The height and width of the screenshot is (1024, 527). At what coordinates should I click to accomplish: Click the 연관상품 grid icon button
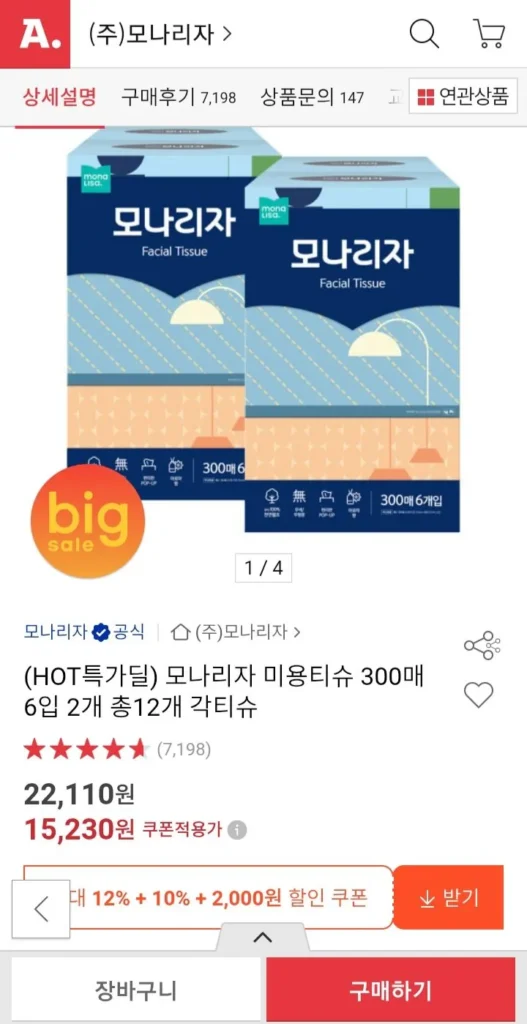click(464, 97)
